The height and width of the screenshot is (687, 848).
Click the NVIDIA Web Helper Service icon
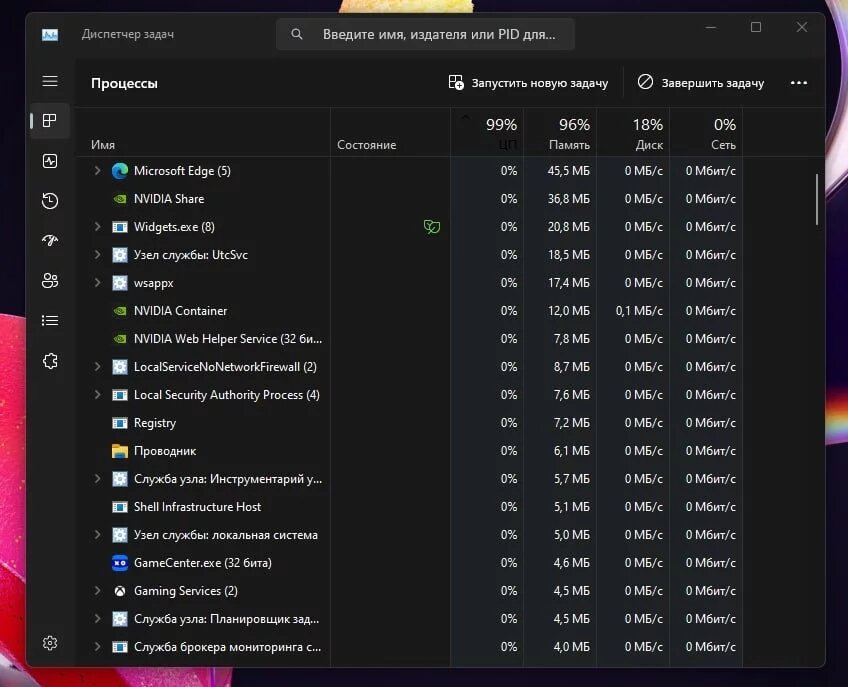click(x=120, y=339)
